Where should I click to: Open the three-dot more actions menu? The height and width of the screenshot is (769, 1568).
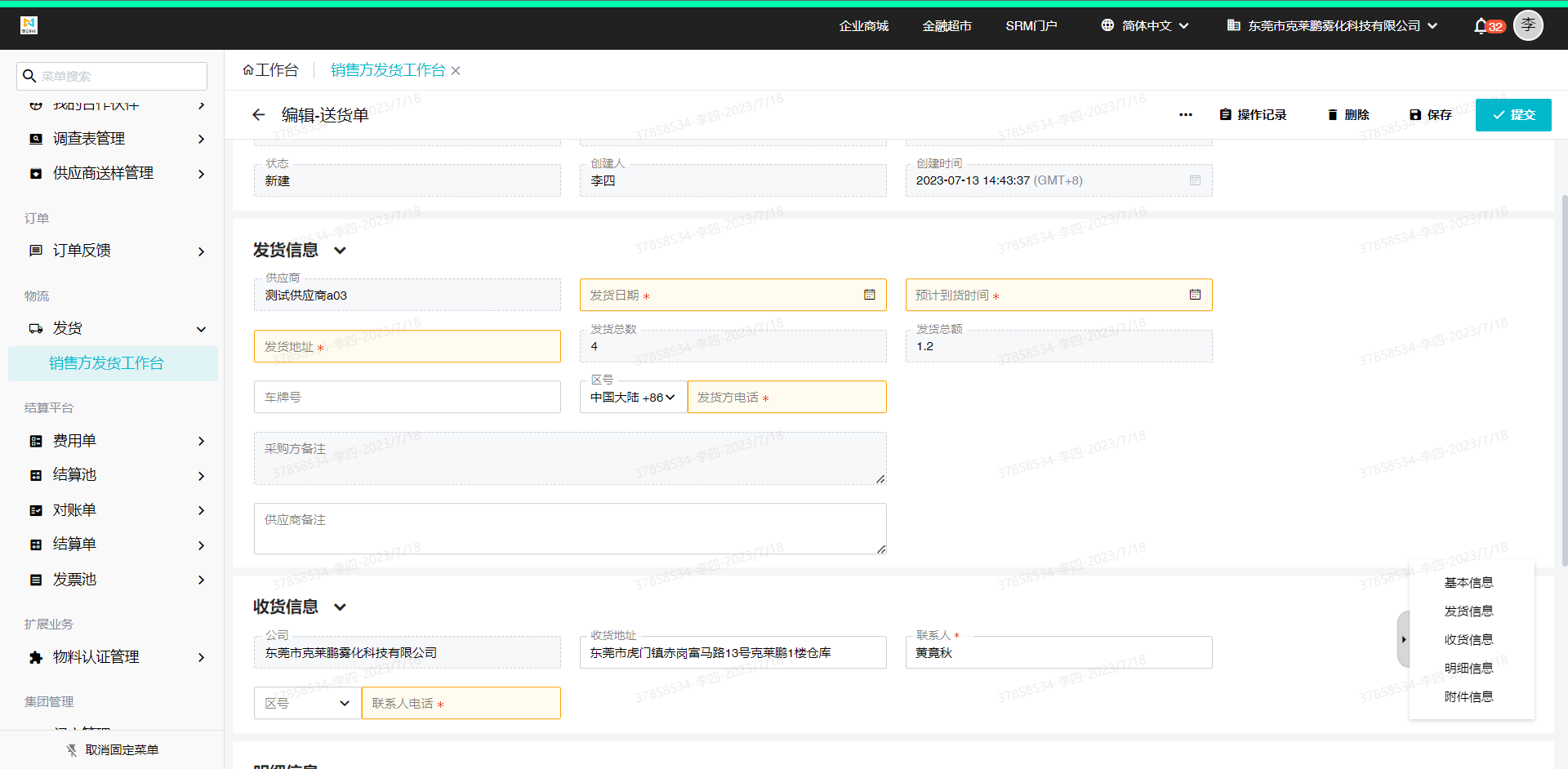pos(1186,115)
